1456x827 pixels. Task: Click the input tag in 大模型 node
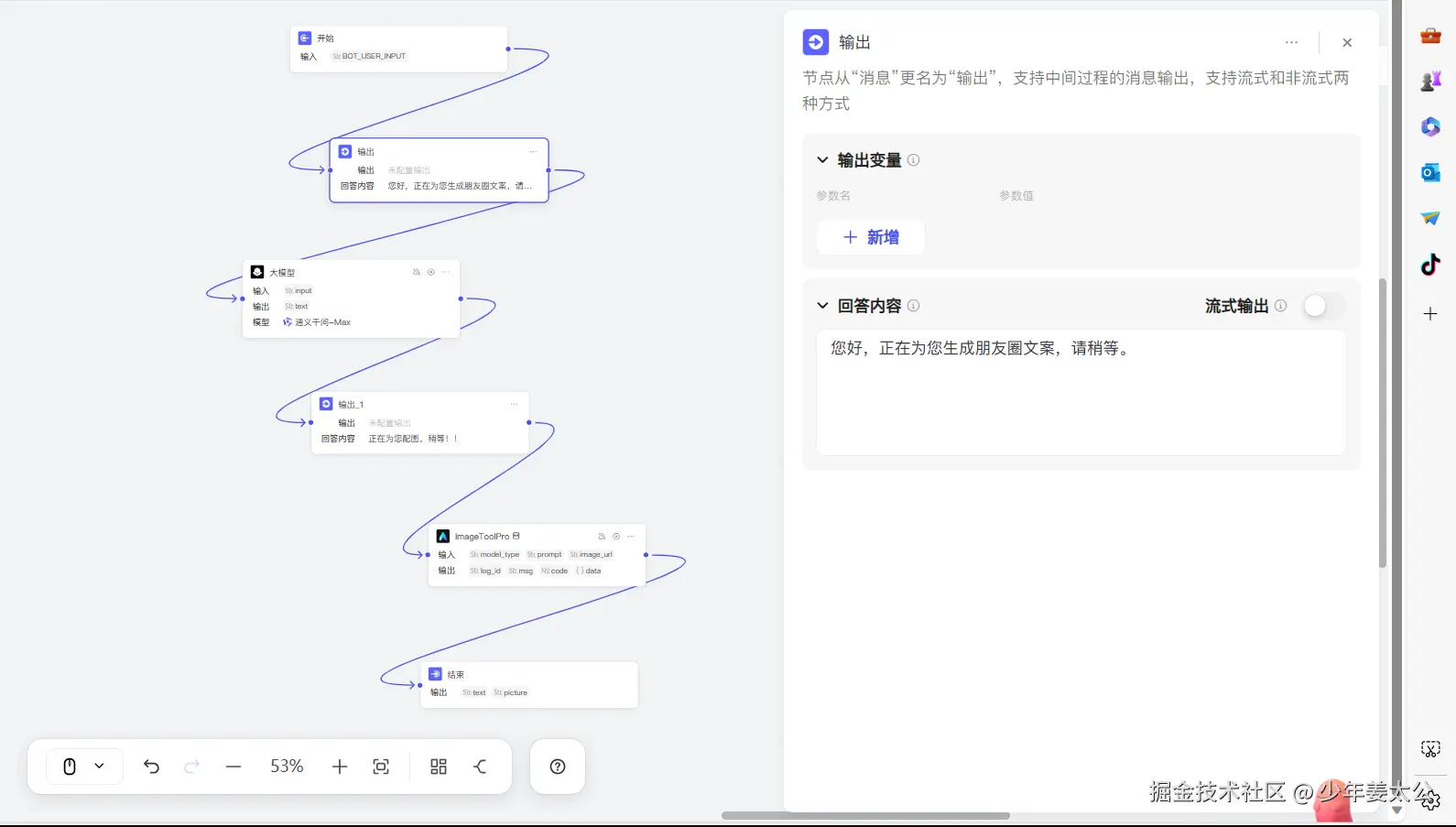(299, 291)
